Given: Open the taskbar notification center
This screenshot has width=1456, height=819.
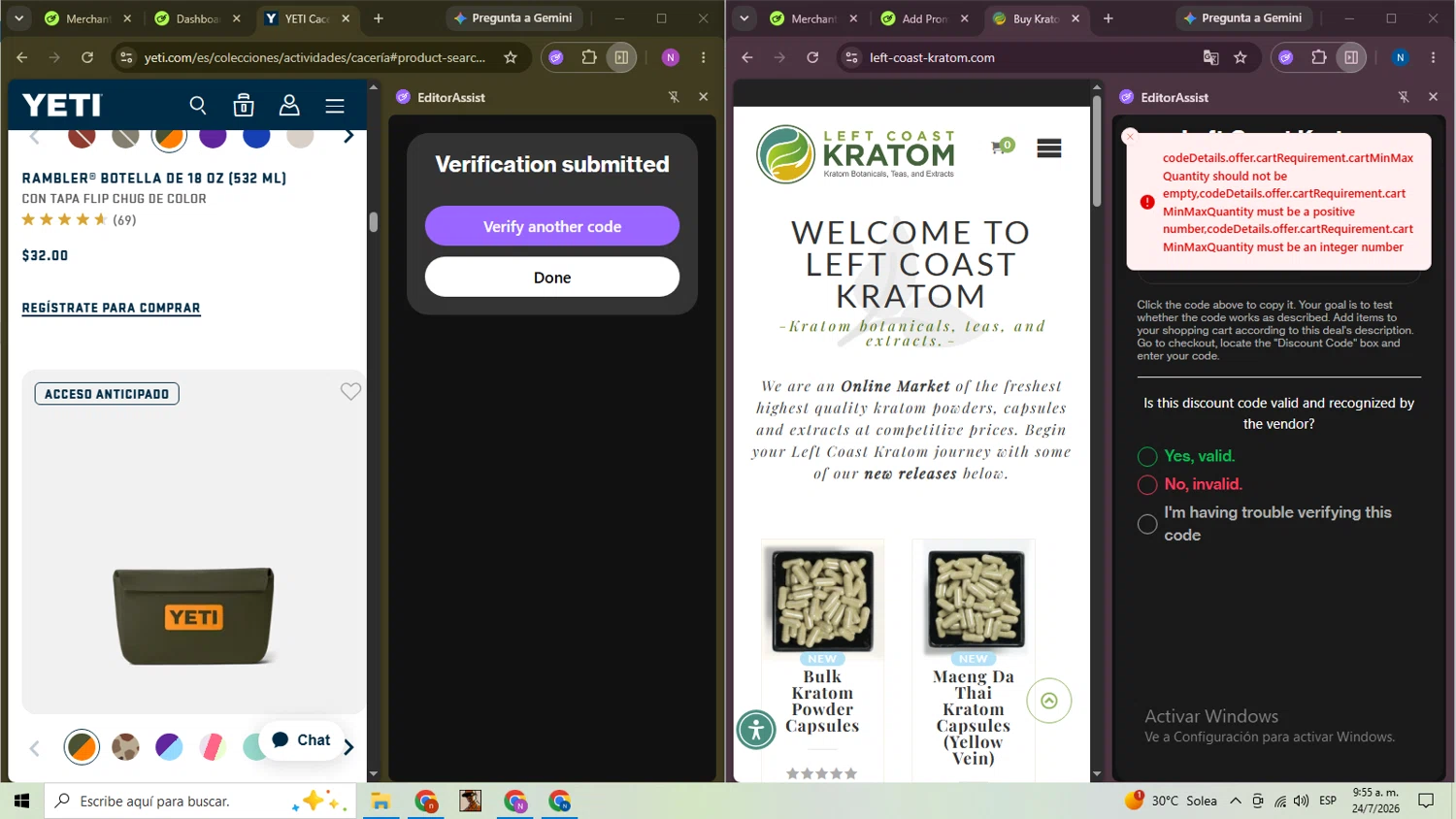Looking at the screenshot, I should [x=1426, y=801].
